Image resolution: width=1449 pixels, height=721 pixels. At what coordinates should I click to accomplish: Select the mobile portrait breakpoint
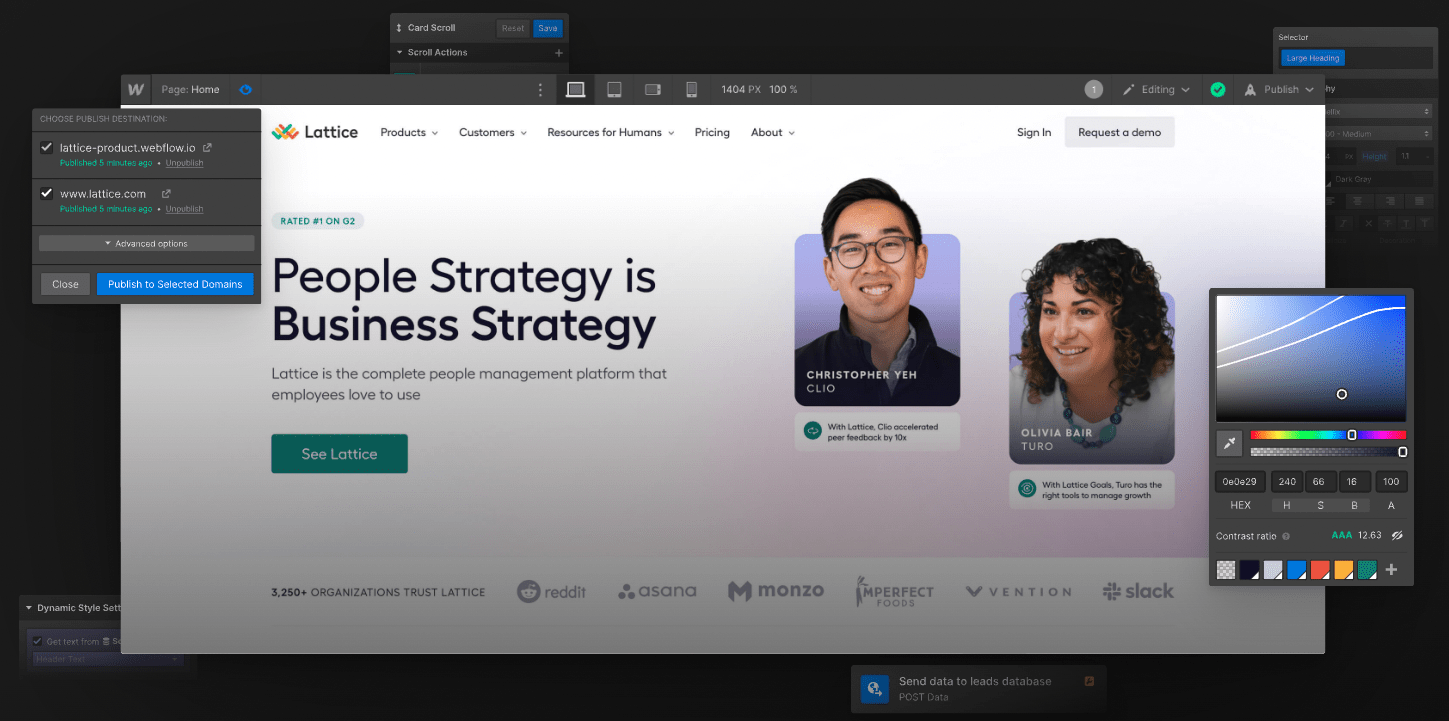pos(691,89)
